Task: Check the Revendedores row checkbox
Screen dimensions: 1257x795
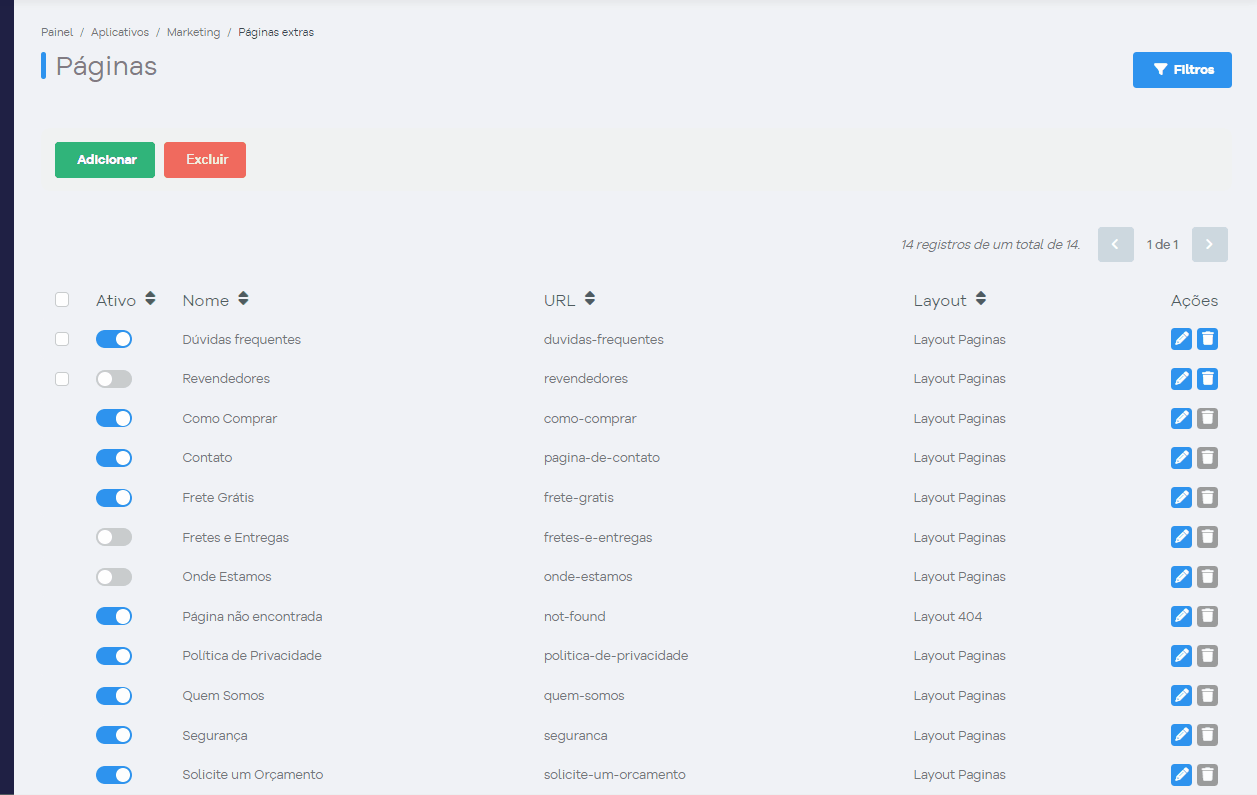Action: 62,379
